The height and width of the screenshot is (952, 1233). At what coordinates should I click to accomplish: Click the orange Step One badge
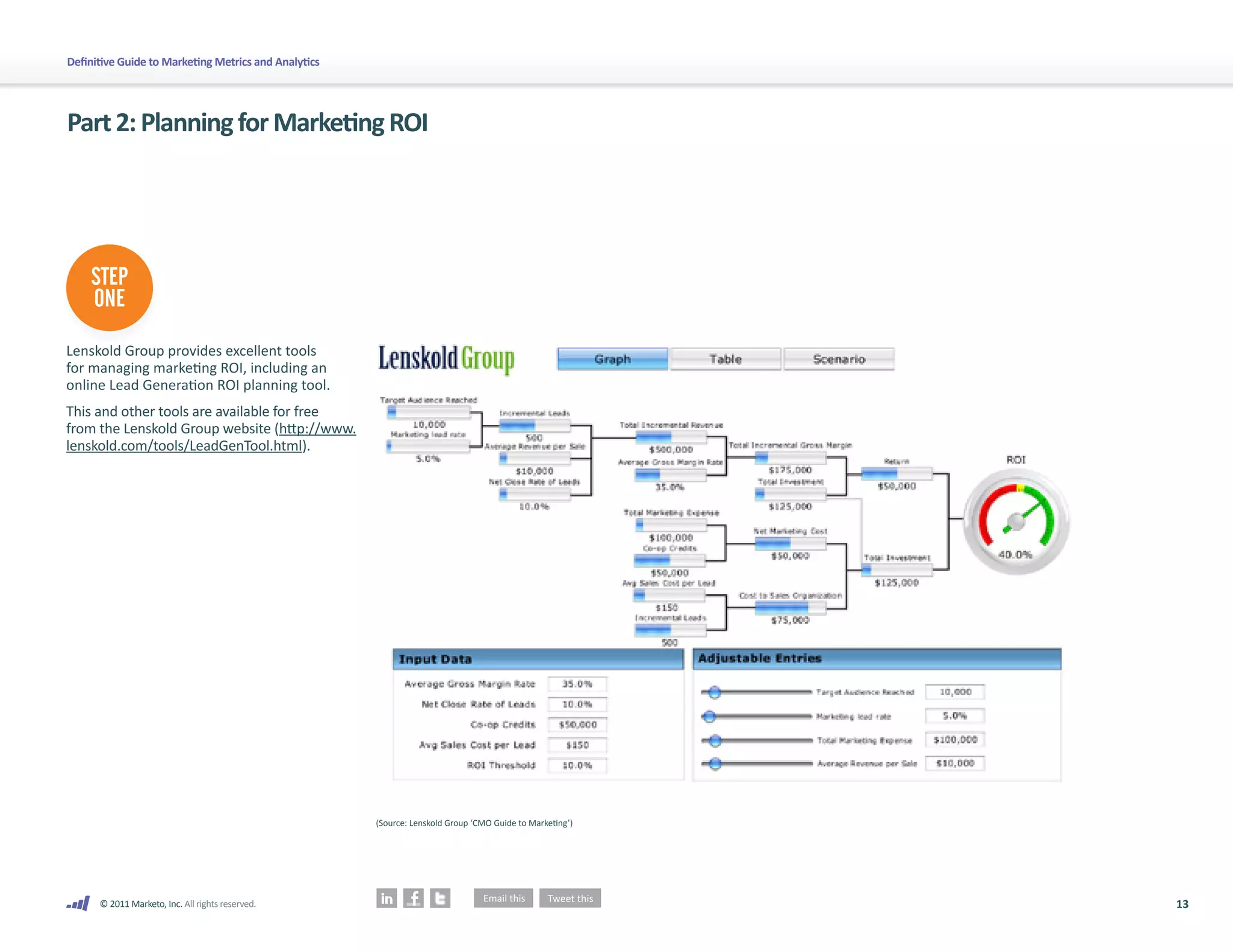click(x=110, y=288)
